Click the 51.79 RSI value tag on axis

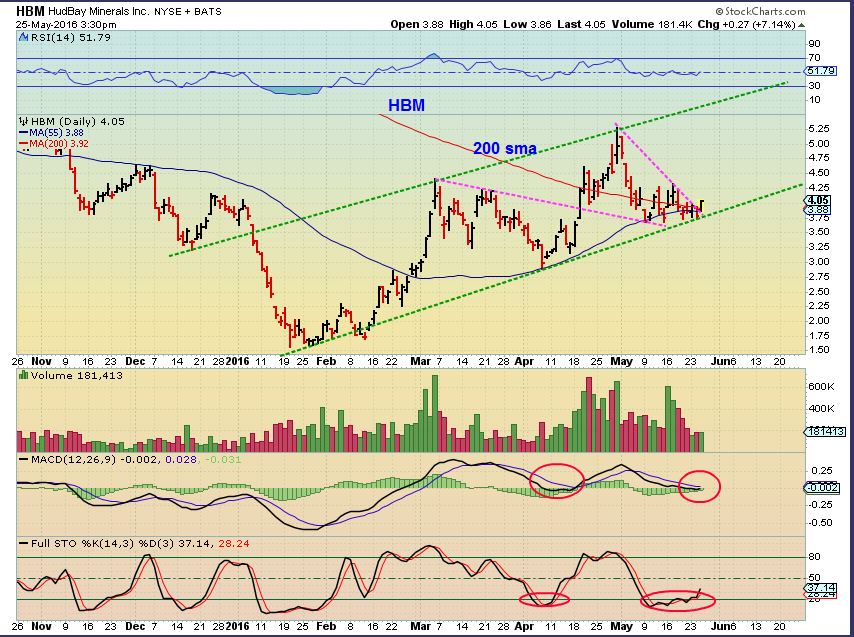pyautogui.click(x=820, y=71)
